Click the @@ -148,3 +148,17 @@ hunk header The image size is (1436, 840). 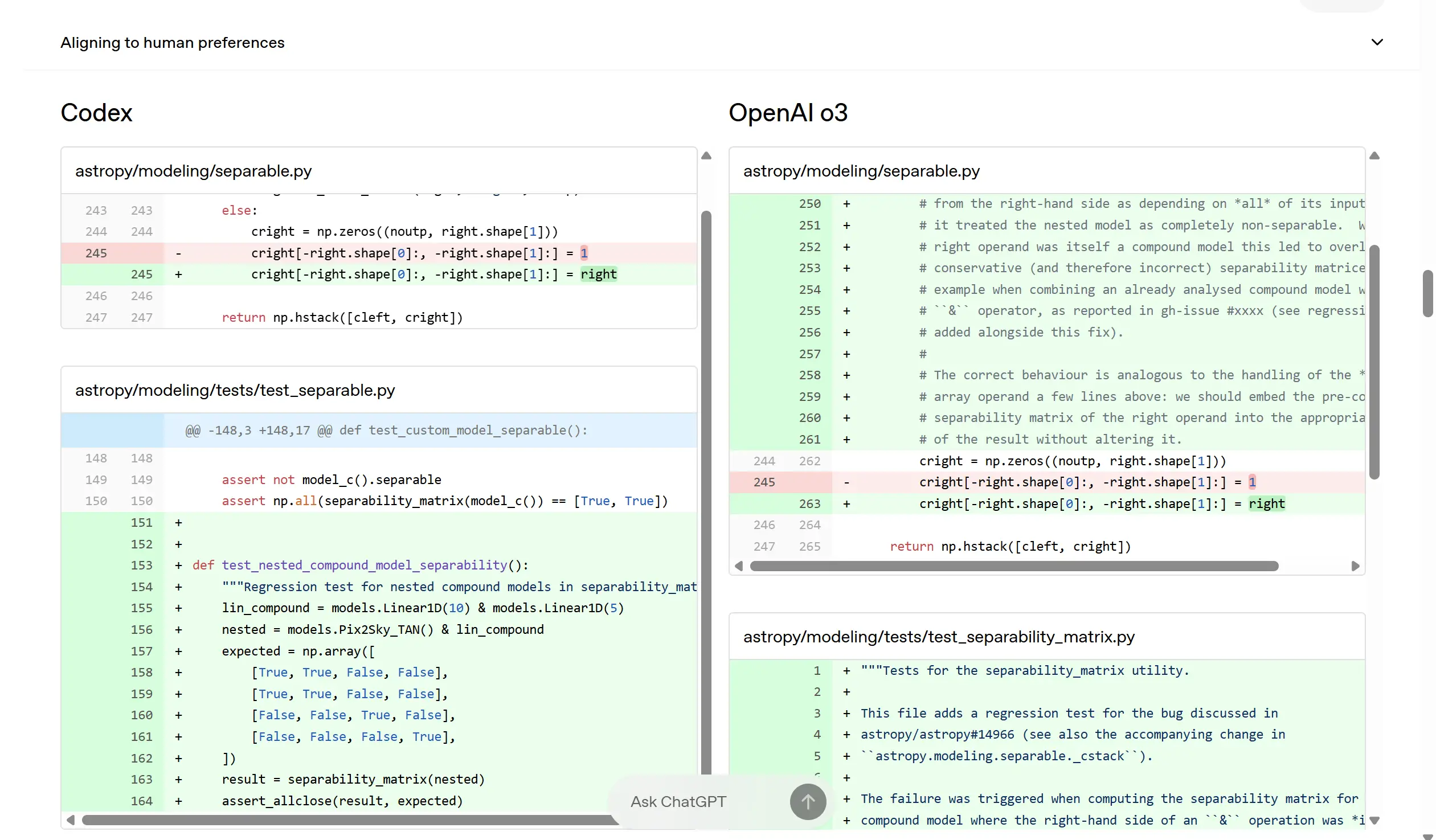click(x=379, y=431)
